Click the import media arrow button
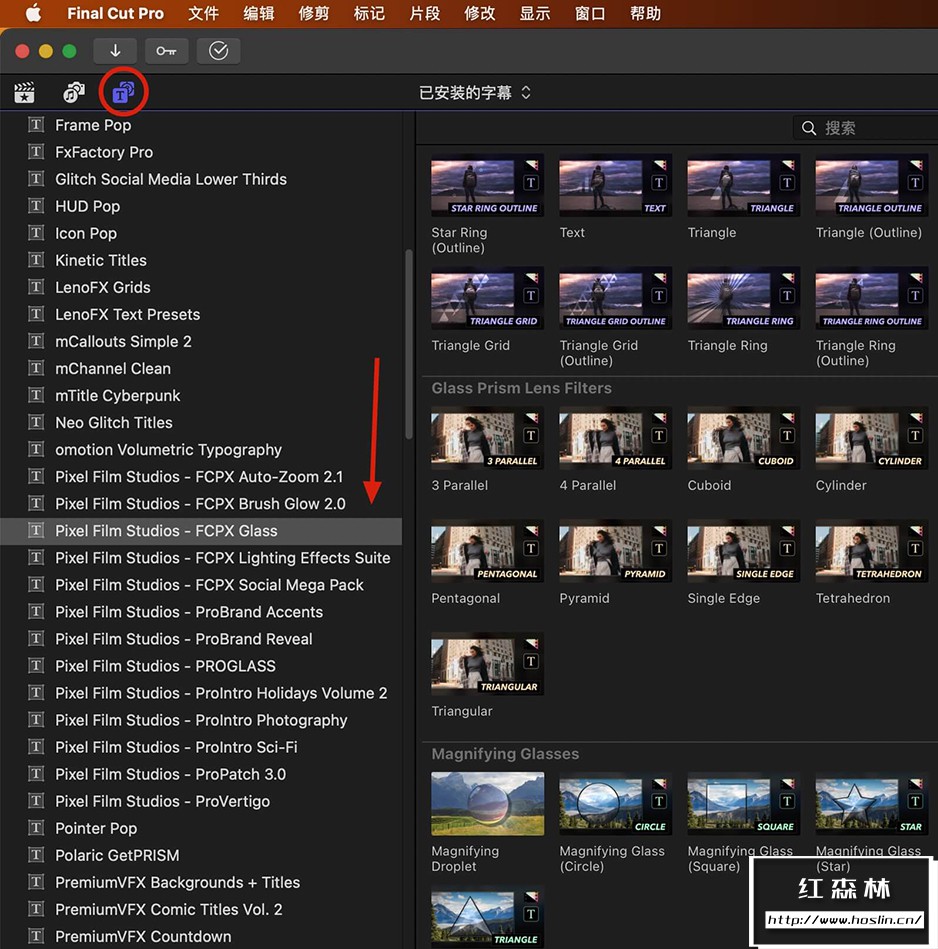Screen dimensions: 938x949 115,51
